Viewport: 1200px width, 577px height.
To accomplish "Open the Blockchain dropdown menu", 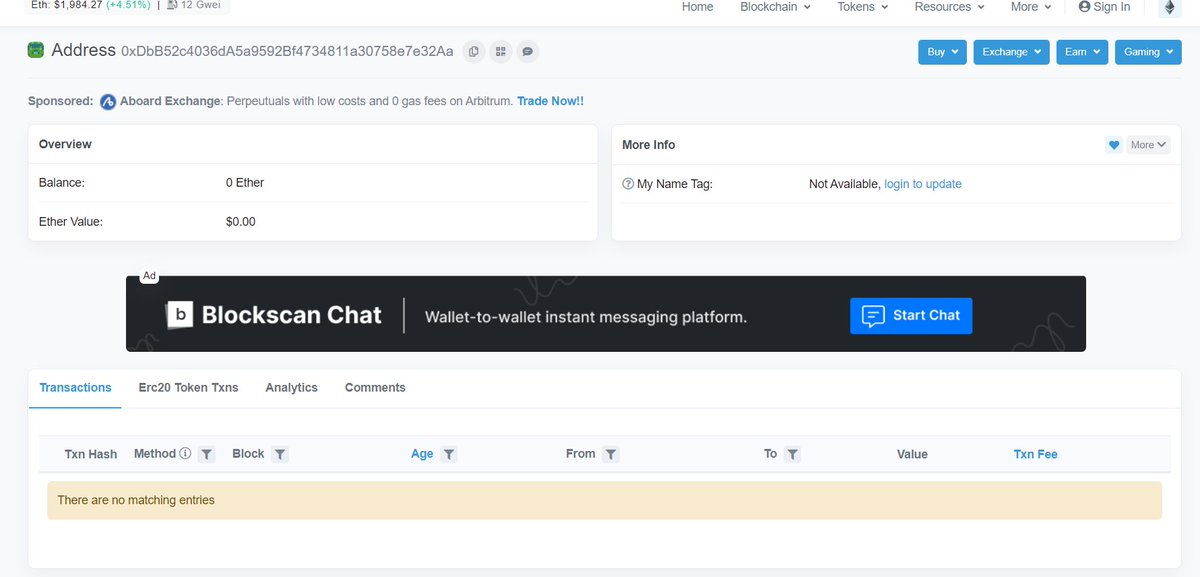I will (x=775, y=7).
